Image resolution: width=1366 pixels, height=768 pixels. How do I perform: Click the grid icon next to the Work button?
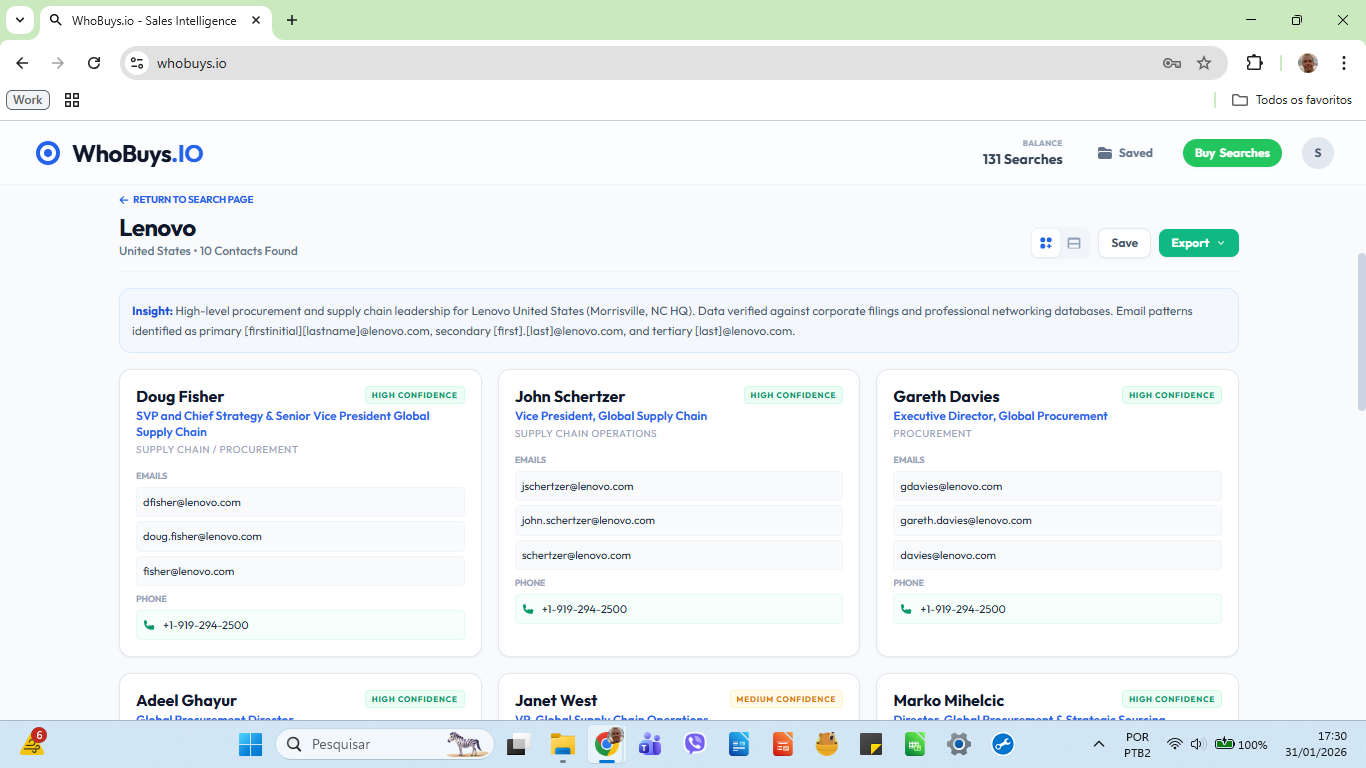coord(71,99)
